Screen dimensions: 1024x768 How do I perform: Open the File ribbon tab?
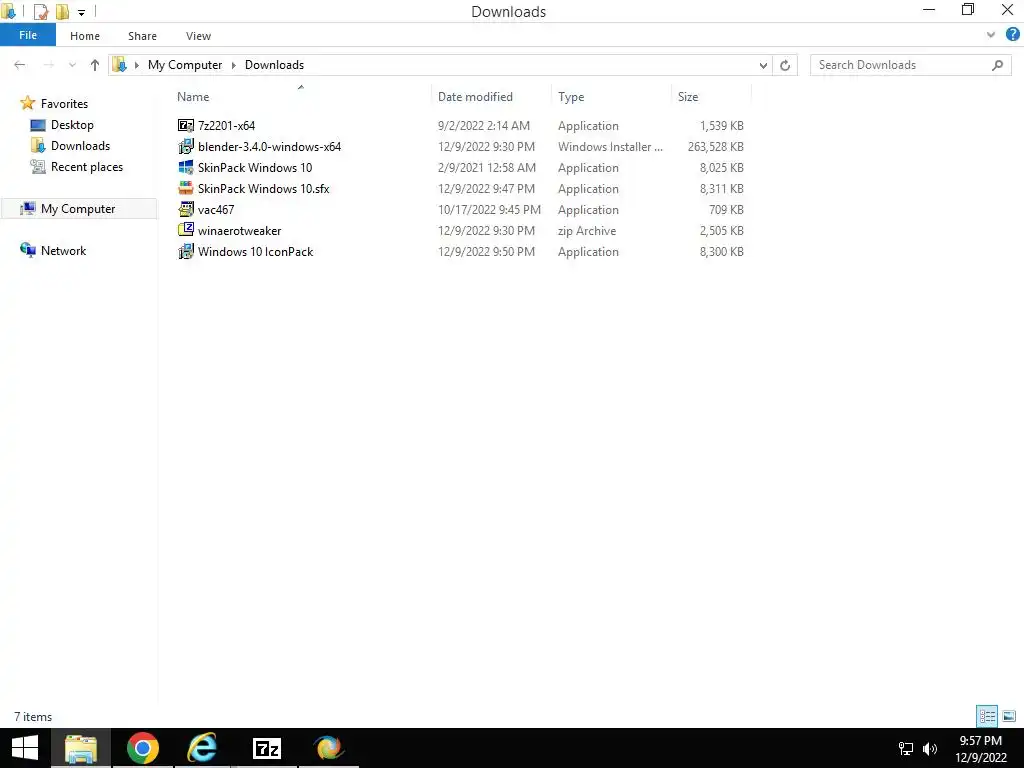click(28, 35)
